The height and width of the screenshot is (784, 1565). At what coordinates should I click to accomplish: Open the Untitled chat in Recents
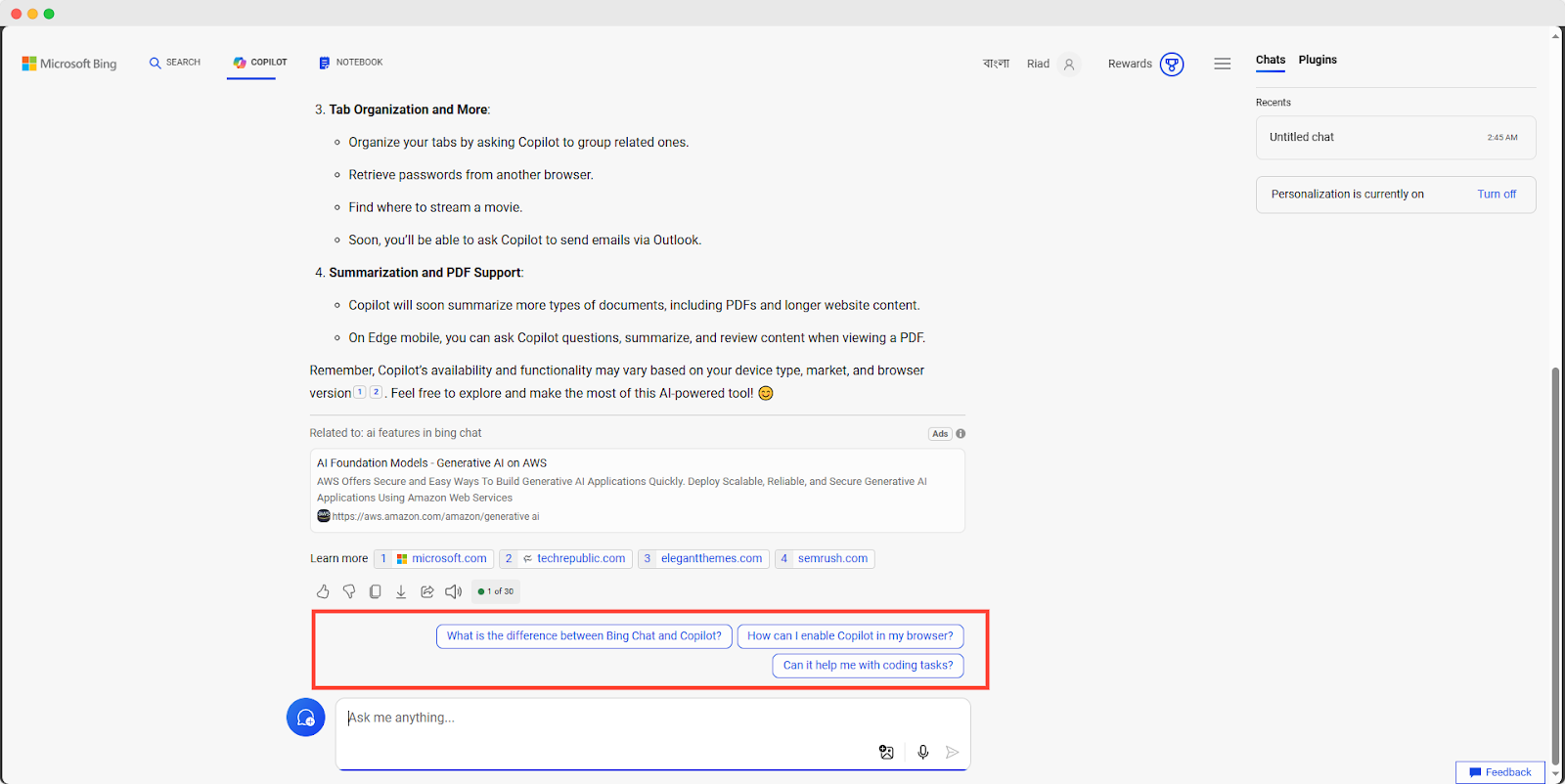[x=1396, y=138]
